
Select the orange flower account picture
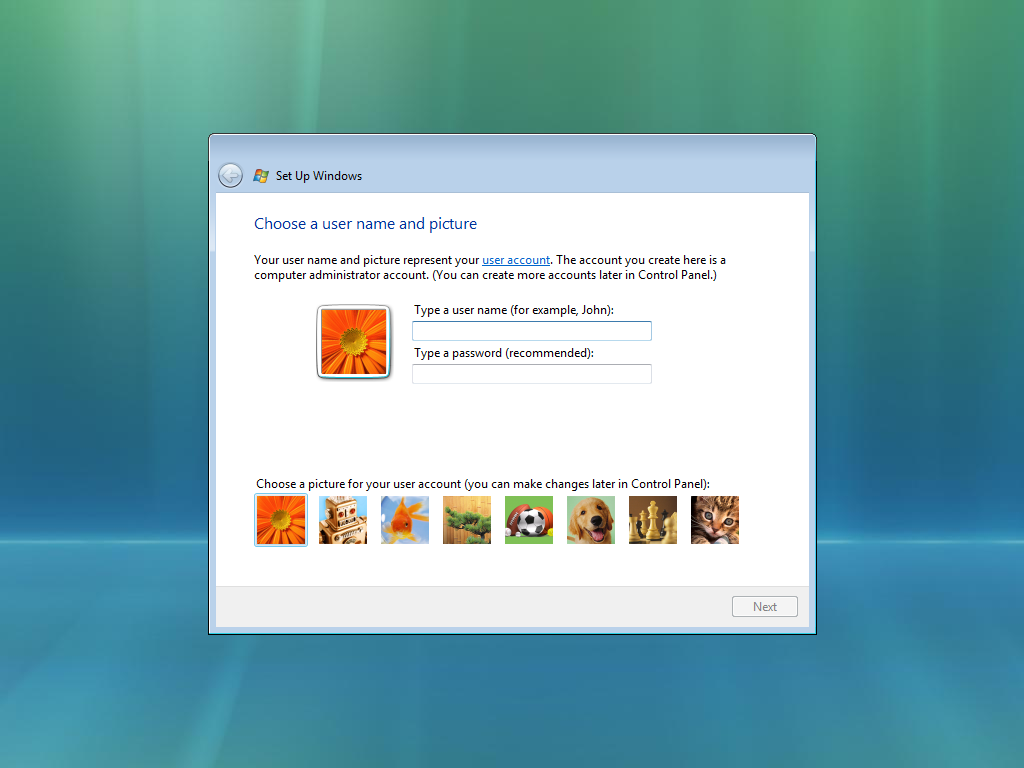point(281,520)
